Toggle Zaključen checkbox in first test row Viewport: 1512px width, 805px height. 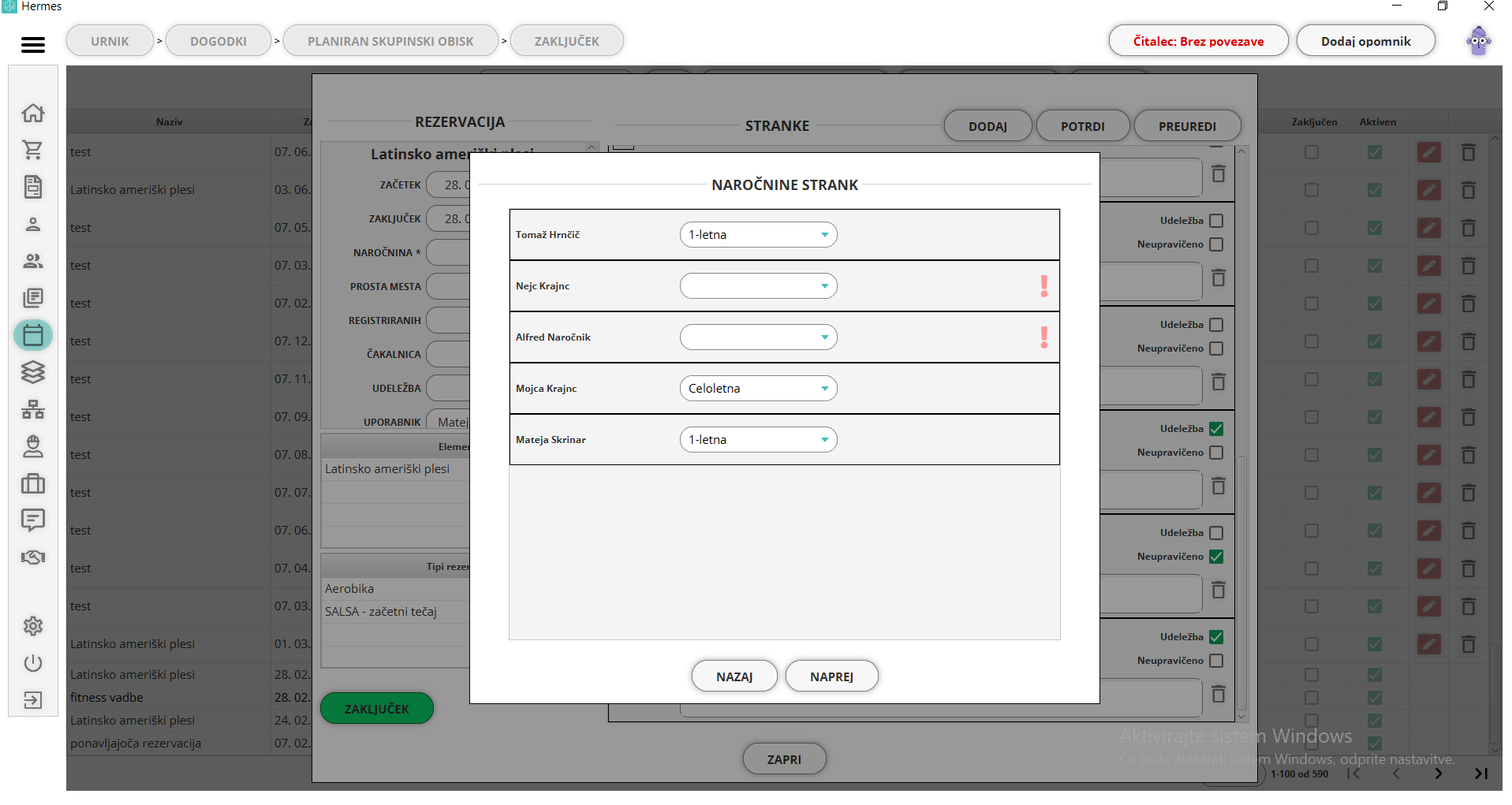(1311, 152)
